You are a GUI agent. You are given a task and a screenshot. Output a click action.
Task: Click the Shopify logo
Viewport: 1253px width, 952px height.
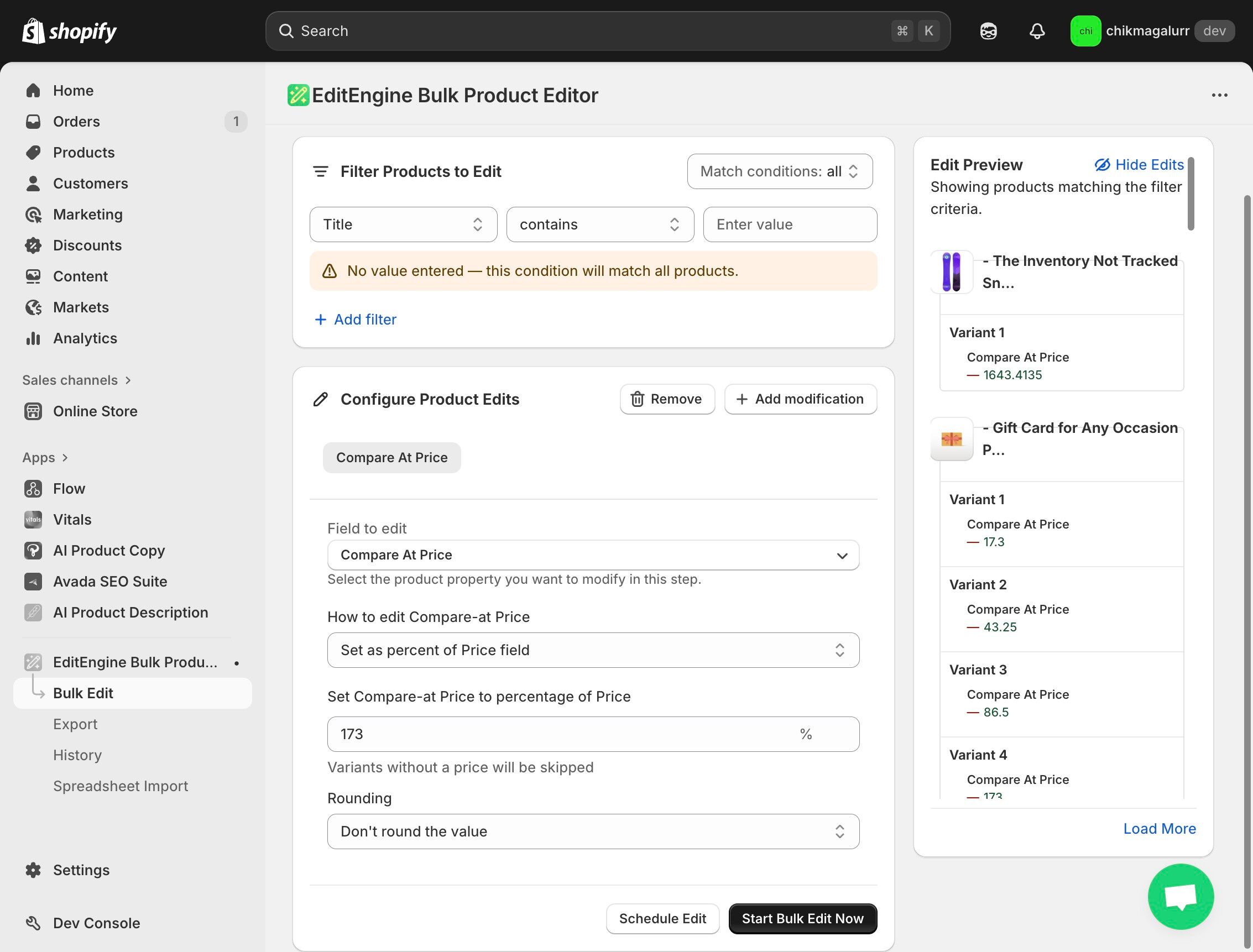click(x=69, y=30)
